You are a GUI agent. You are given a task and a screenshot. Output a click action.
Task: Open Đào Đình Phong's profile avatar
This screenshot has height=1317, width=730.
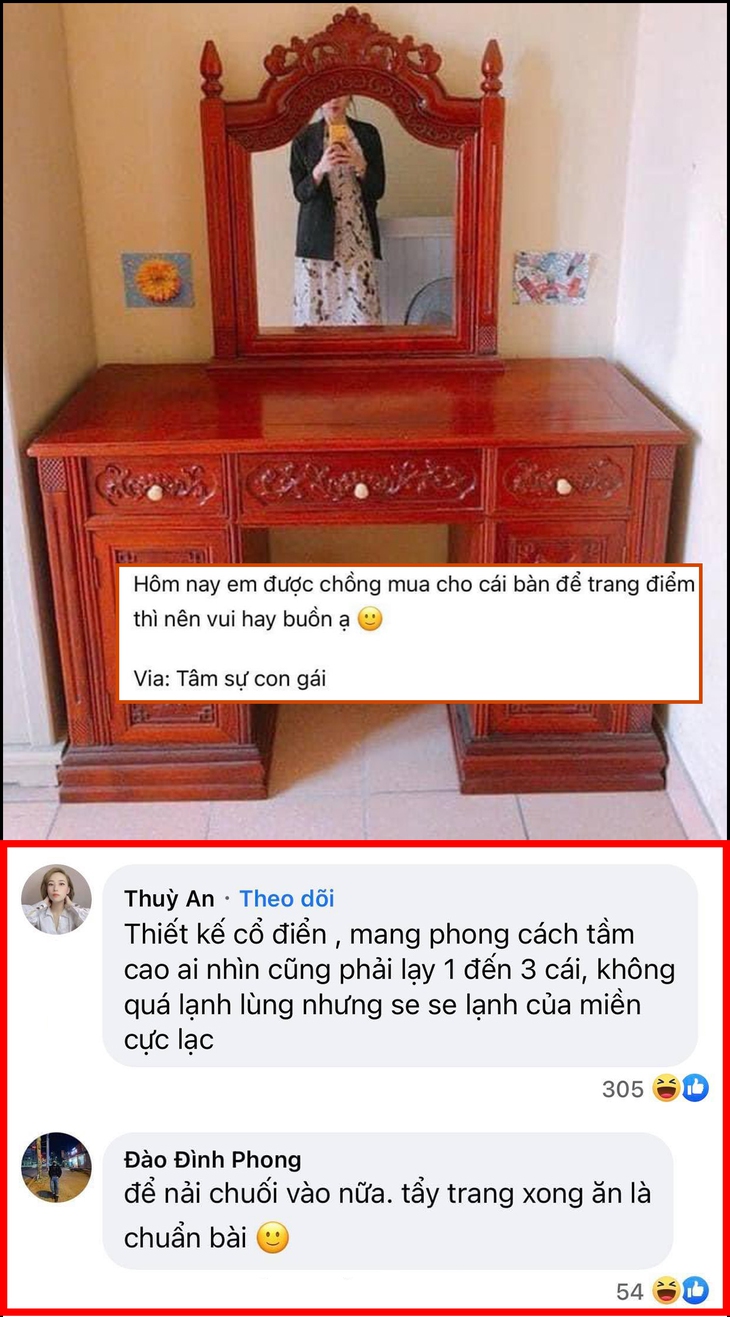coord(57,1167)
